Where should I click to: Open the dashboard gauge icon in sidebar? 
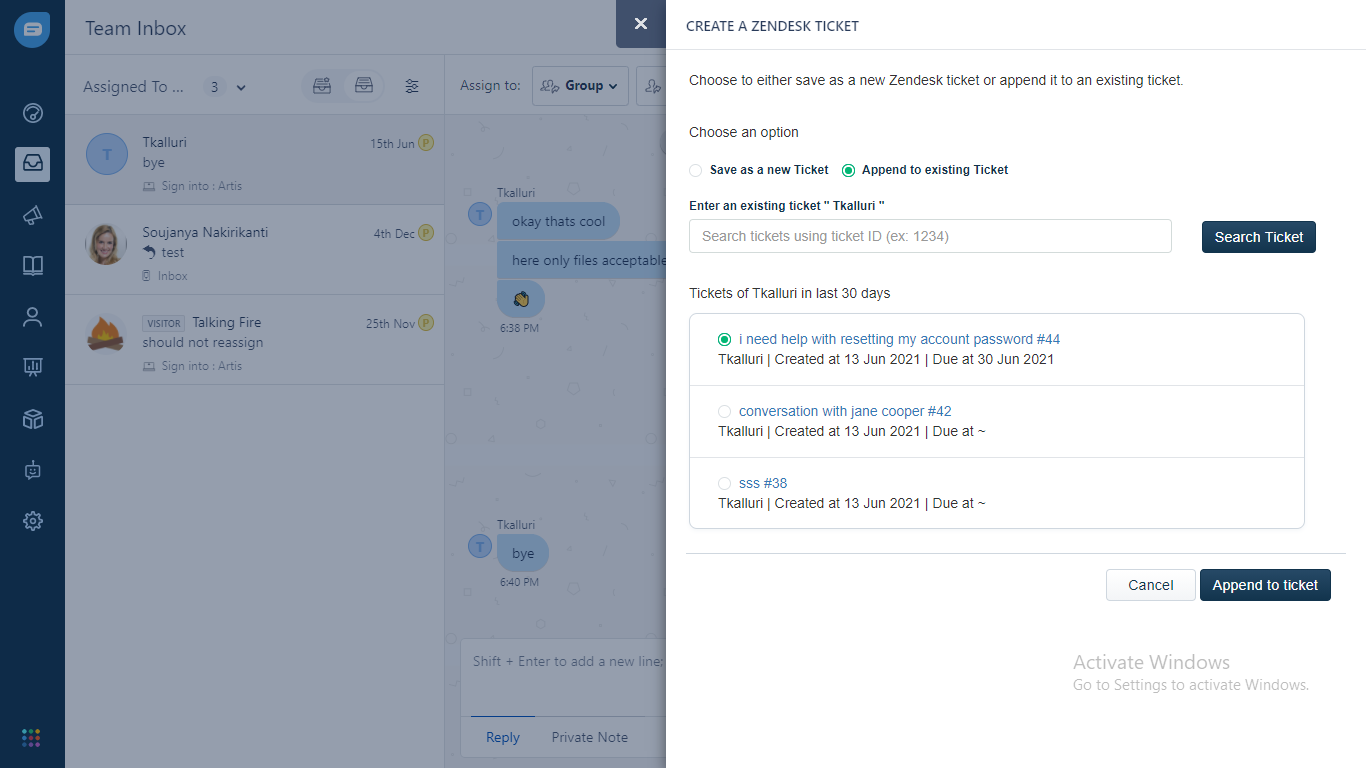pyautogui.click(x=32, y=113)
